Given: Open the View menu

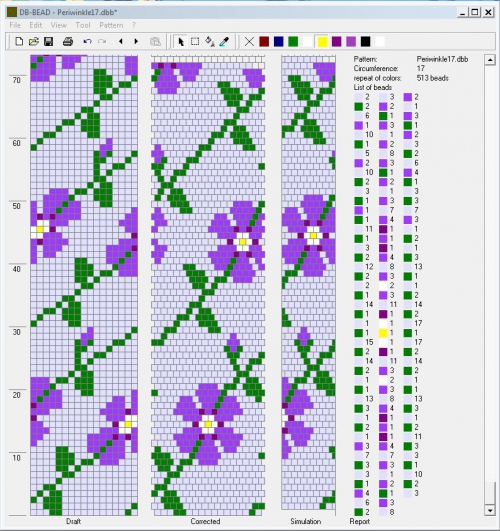Looking at the screenshot, I should click(59, 25).
